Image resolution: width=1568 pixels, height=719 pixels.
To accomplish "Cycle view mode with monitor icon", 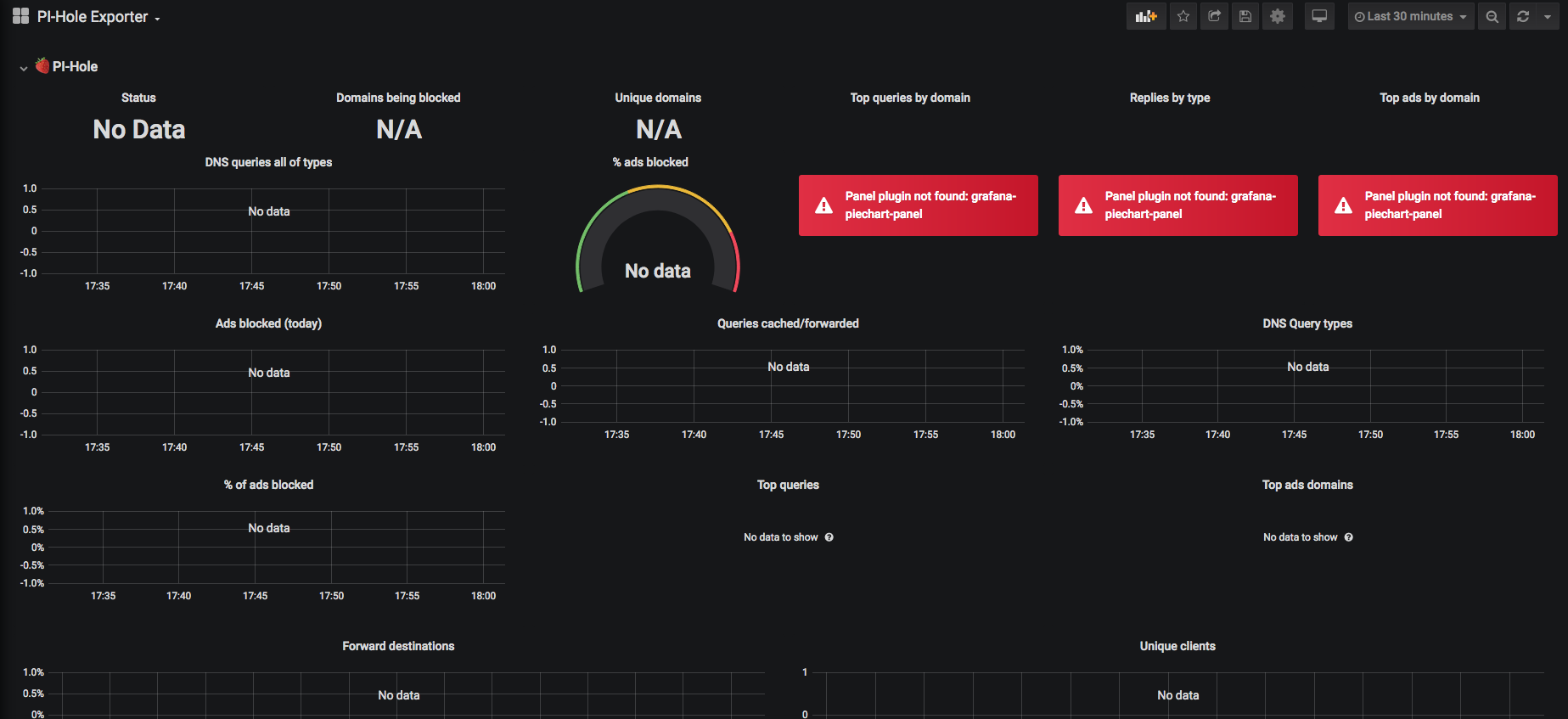I will [x=1319, y=16].
